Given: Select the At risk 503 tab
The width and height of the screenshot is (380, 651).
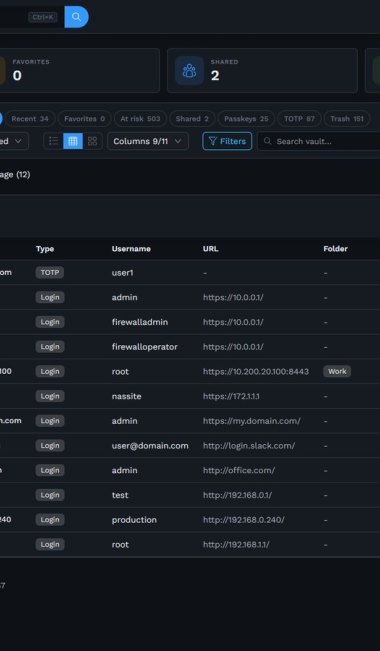Looking at the screenshot, I should tap(140, 119).
